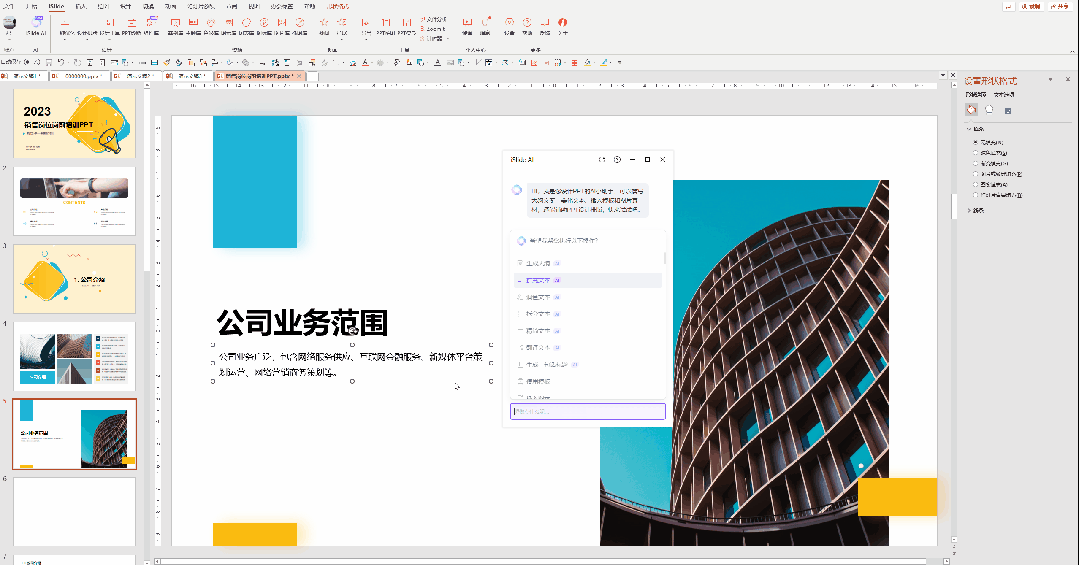This screenshot has height=565, width=1079.
Task: Click the AI options list scrollbar
Action: [x=665, y=258]
